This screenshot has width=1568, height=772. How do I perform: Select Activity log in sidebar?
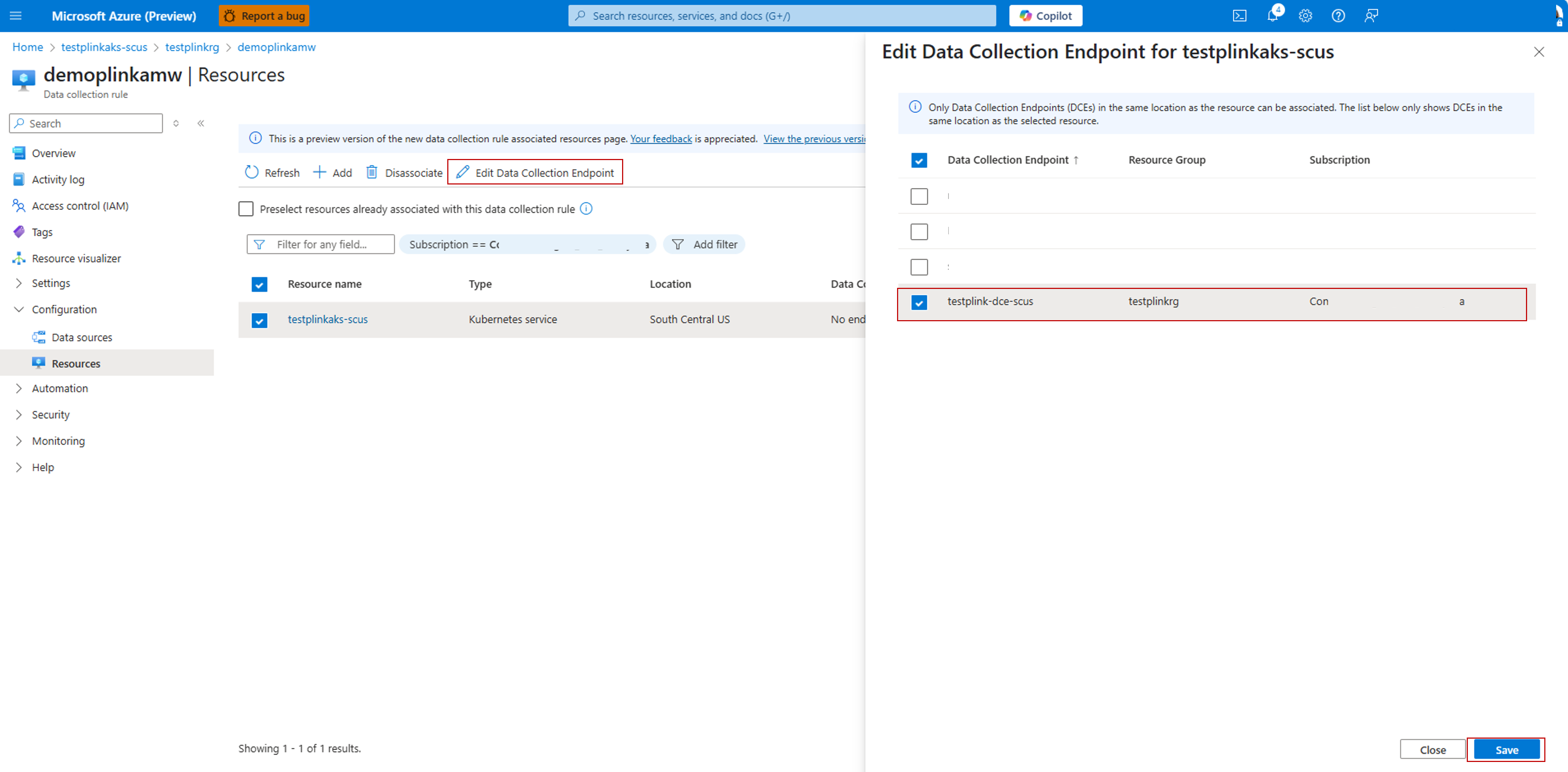tap(58, 179)
